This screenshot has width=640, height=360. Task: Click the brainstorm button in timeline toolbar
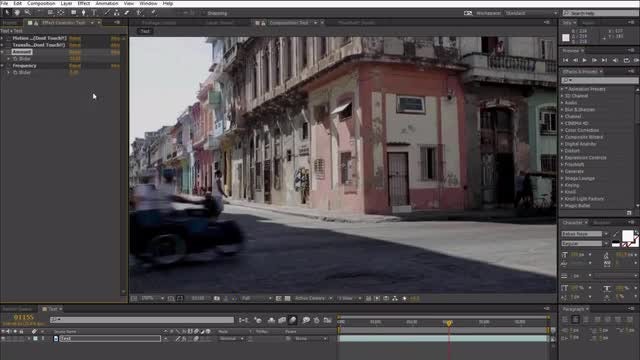[306, 320]
